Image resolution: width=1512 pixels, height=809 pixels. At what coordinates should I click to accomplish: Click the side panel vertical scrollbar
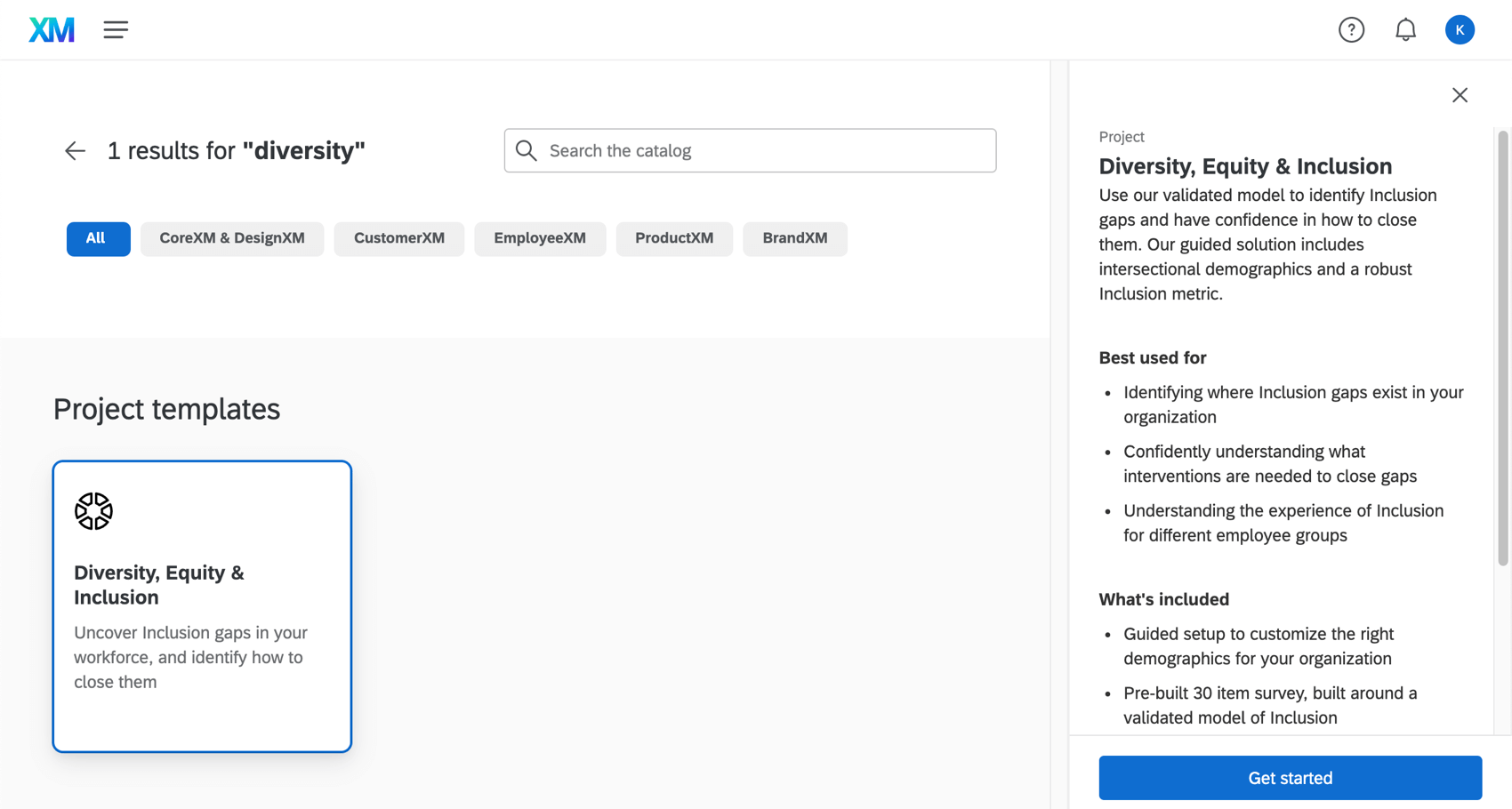pos(1502,348)
